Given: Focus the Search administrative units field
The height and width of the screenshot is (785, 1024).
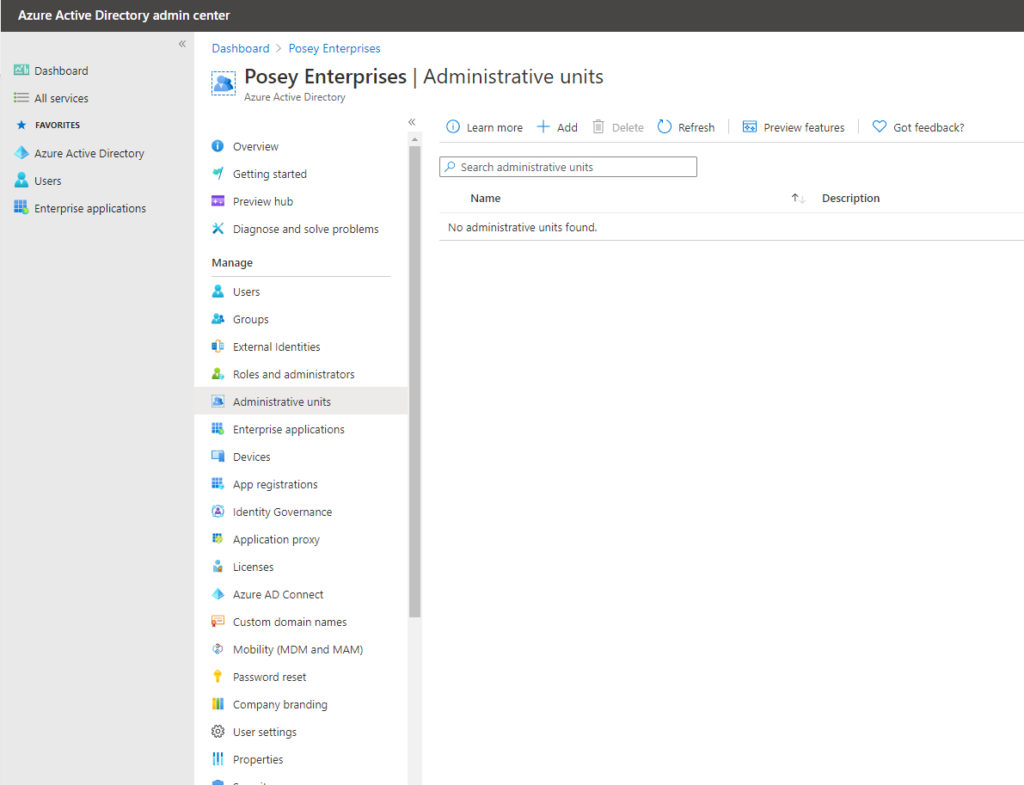Looking at the screenshot, I should pyautogui.click(x=568, y=167).
